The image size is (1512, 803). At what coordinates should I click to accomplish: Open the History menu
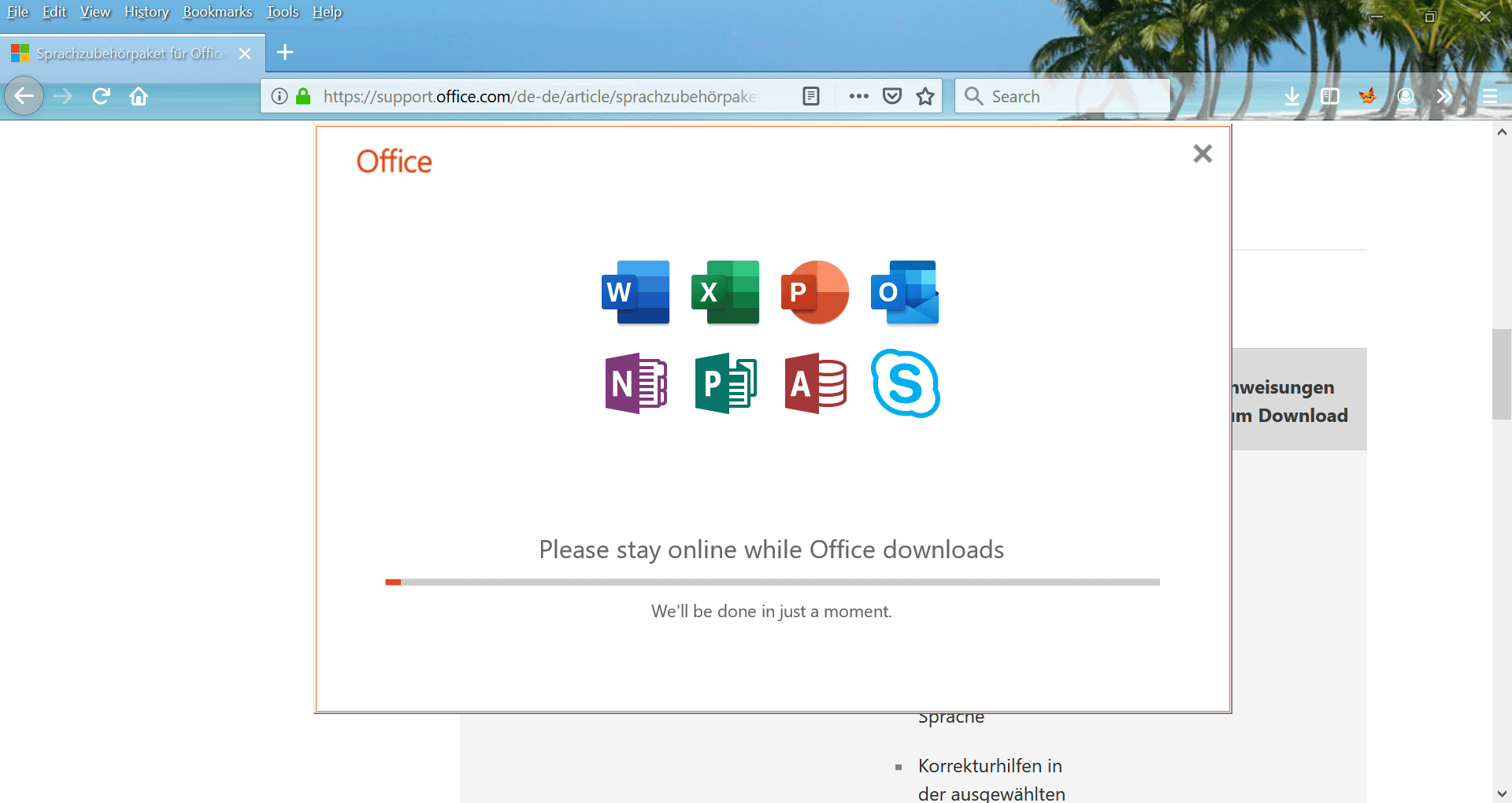click(x=146, y=12)
